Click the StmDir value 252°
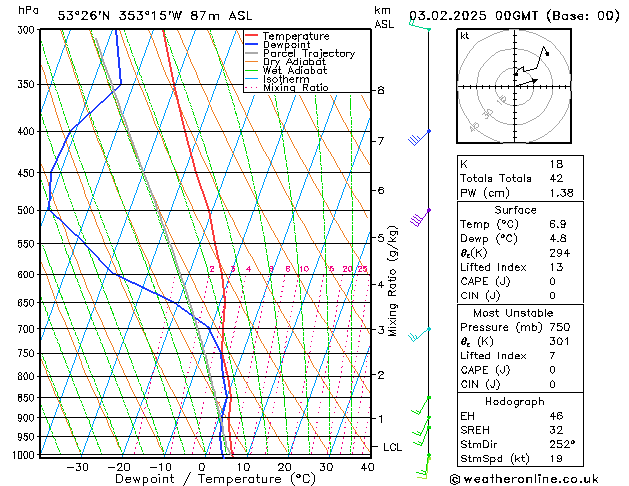This screenshot has width=629, height=486. tap(562, 444)
